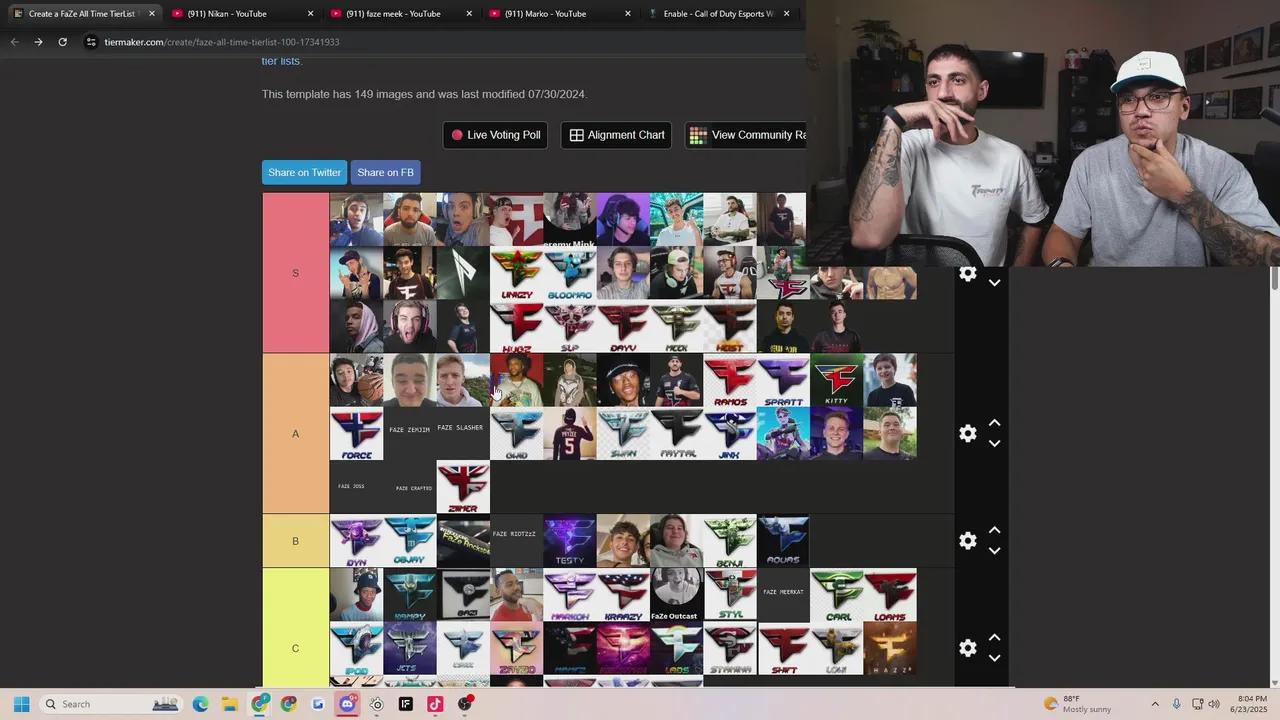Image resolution: width=1280 pixels, height=720 pixels.
Task: Select the FAZE MEERKAT tile in C tier
Action: (x=783, y=595)
